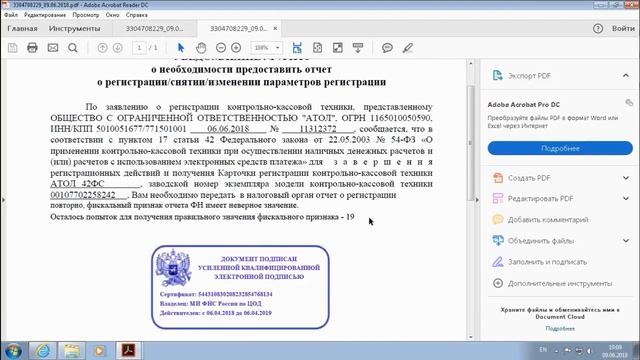
Task: Open the Справка menu
Action: click(x=137, y=15)
